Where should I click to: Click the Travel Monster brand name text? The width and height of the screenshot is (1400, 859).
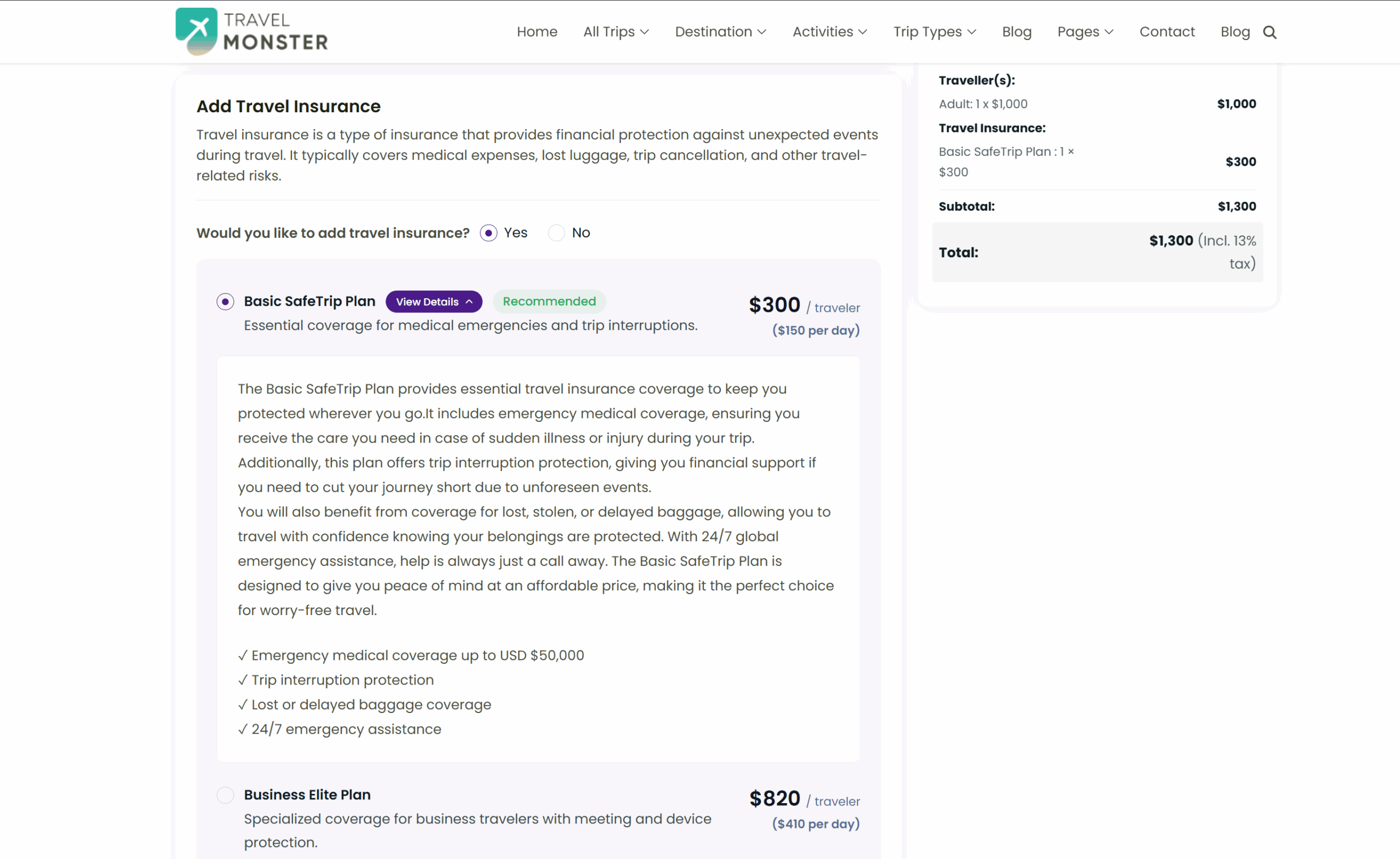pos(276,32)
